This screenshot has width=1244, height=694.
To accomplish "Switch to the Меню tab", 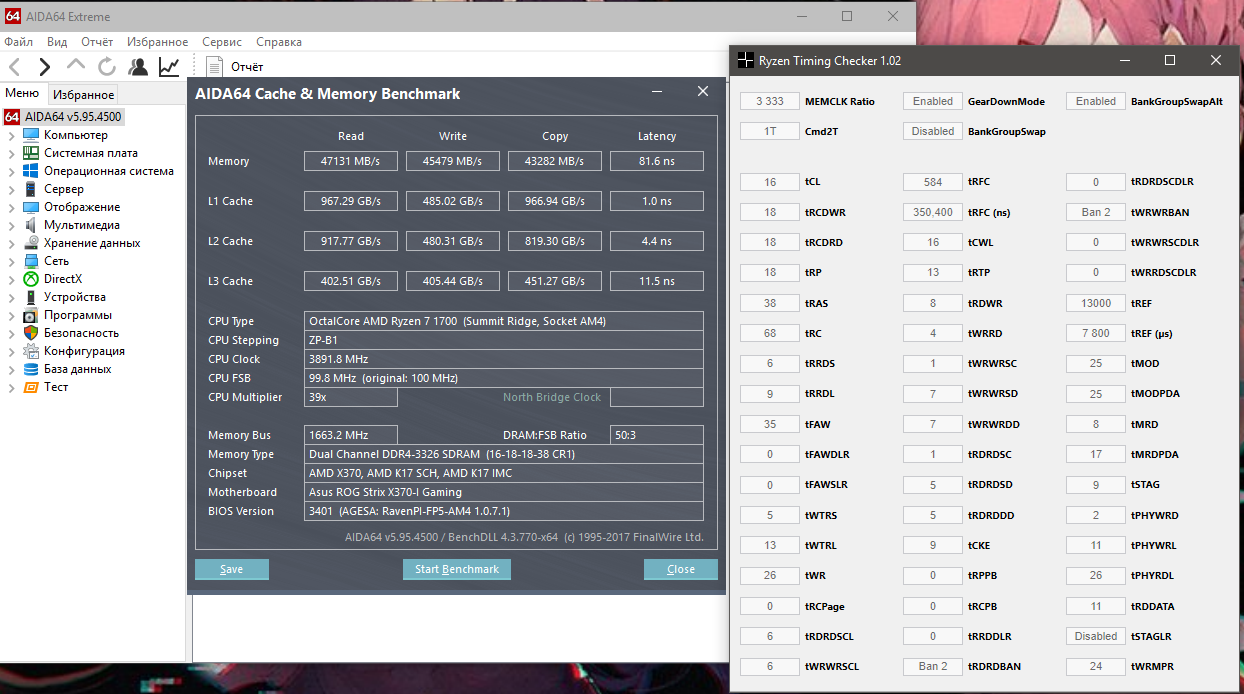I will coord(22,94).
